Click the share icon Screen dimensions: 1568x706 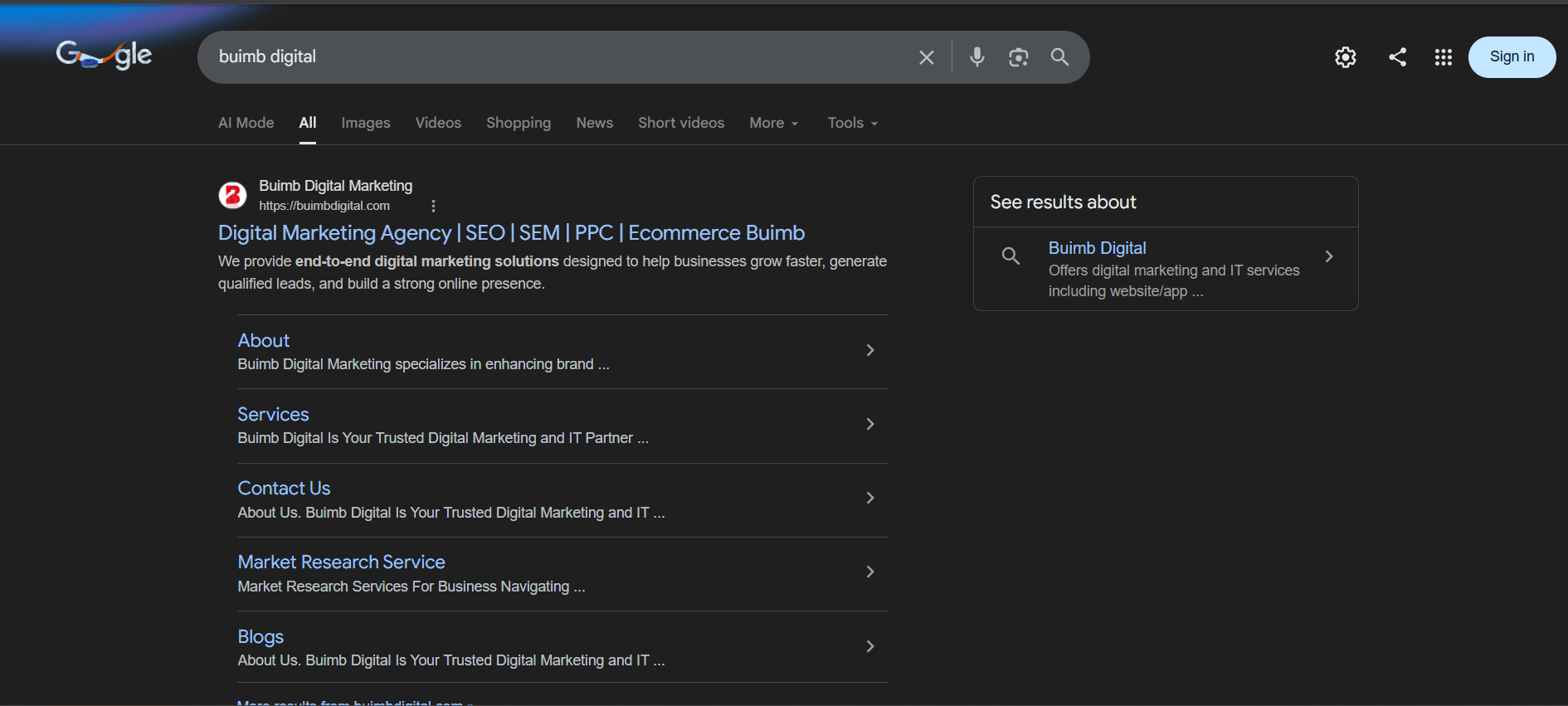pos(1397,56)
